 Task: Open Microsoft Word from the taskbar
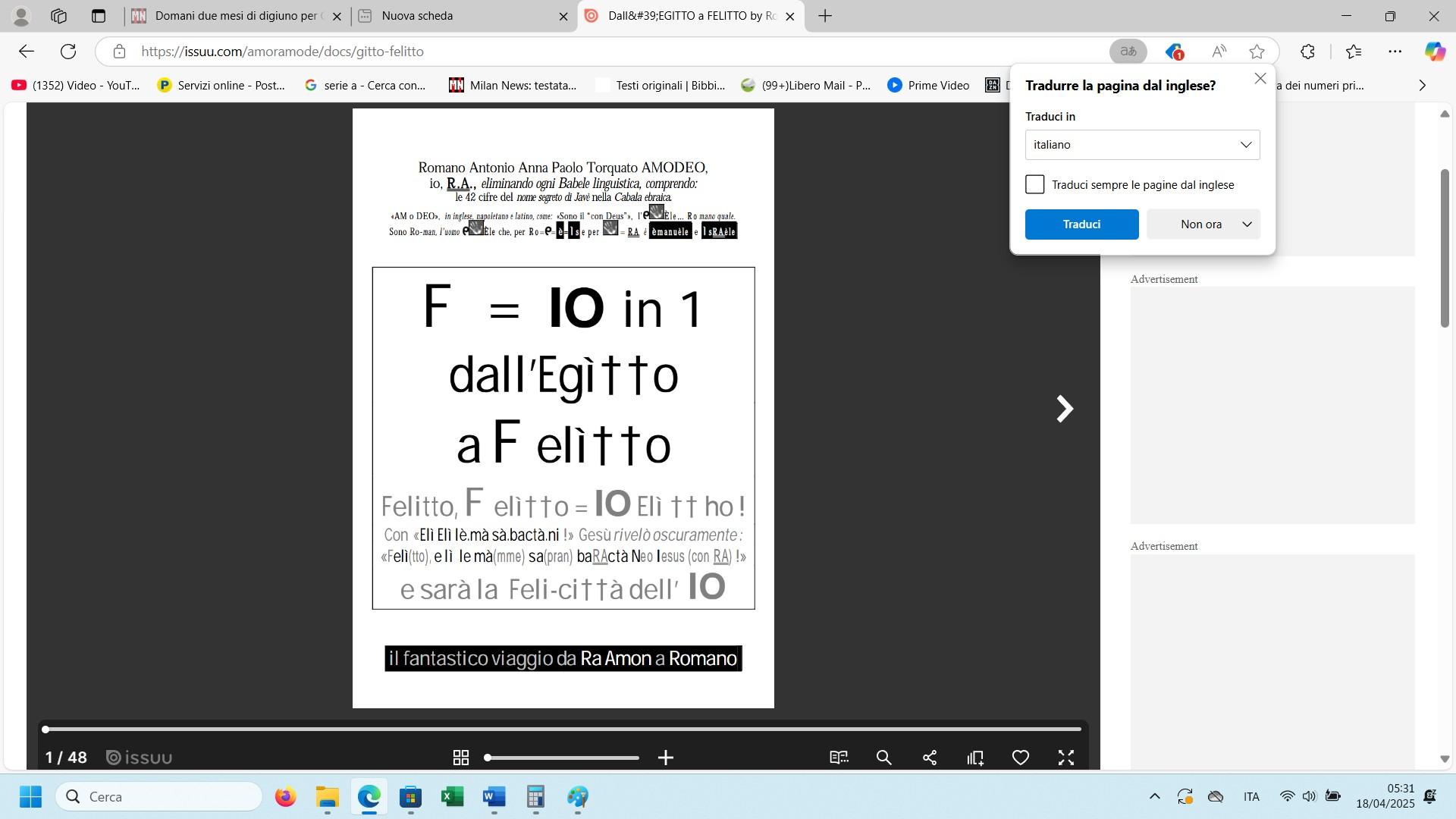click(x=494, y=797)
